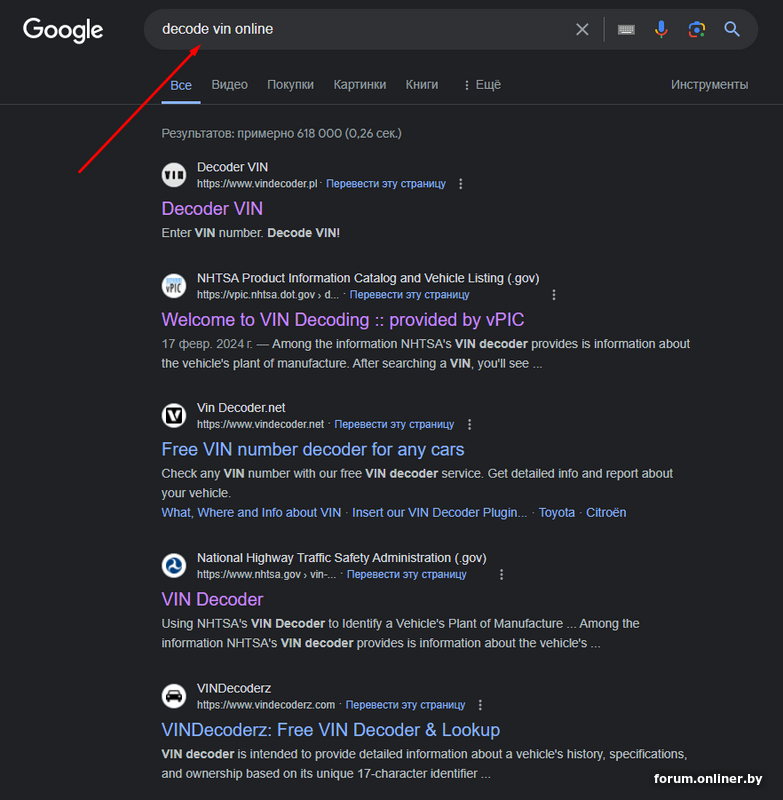The image size is (783, 800).
Task: Open Google Lens image search icon
Action: pos(696,29)
